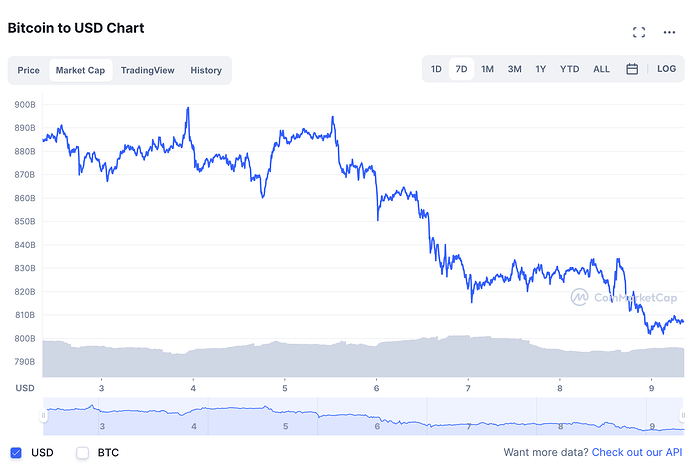Screen dimensions: 690x467
Task: Open the calendar date range picker
Action: 632,70
